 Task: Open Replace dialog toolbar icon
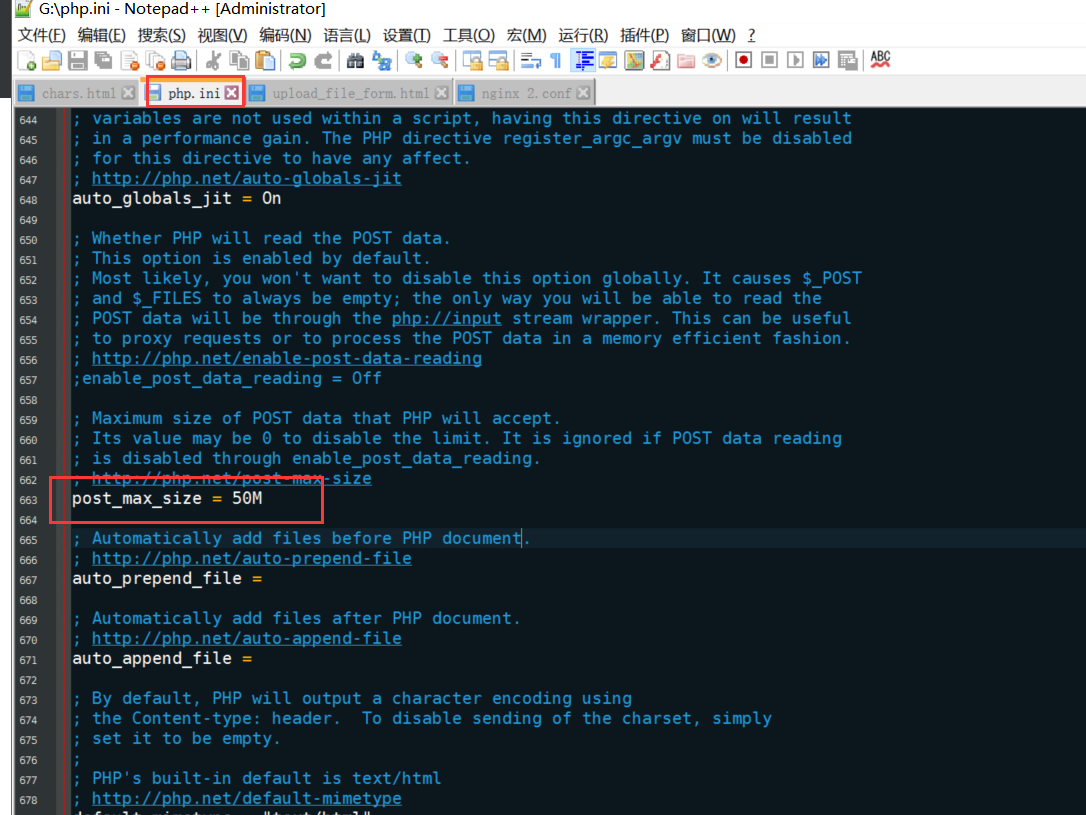click(x=382, y=61)
